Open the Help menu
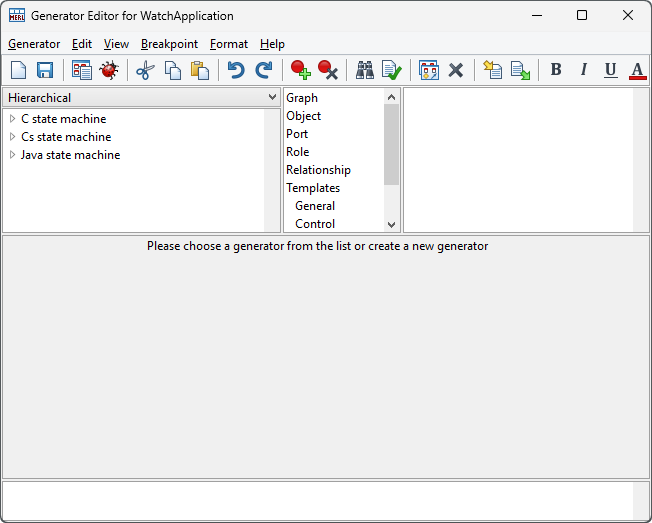652x523 pixels. [x=272, y=44]
